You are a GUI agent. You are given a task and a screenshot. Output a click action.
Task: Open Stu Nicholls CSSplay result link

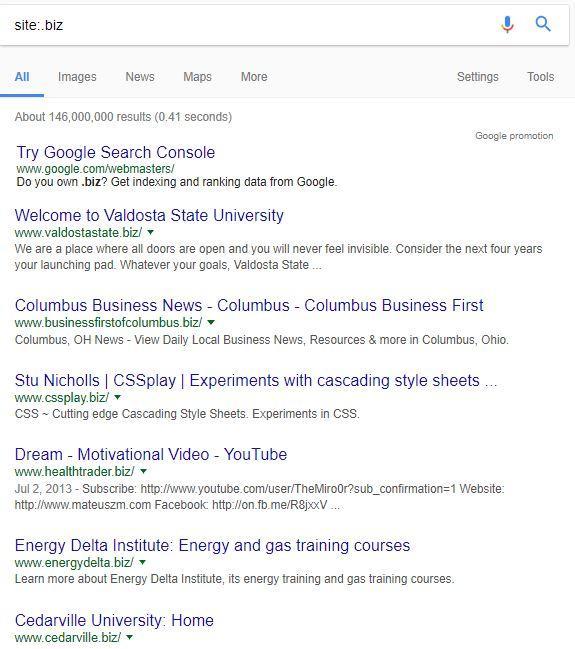pyautogui.click(x=256, y=380)
